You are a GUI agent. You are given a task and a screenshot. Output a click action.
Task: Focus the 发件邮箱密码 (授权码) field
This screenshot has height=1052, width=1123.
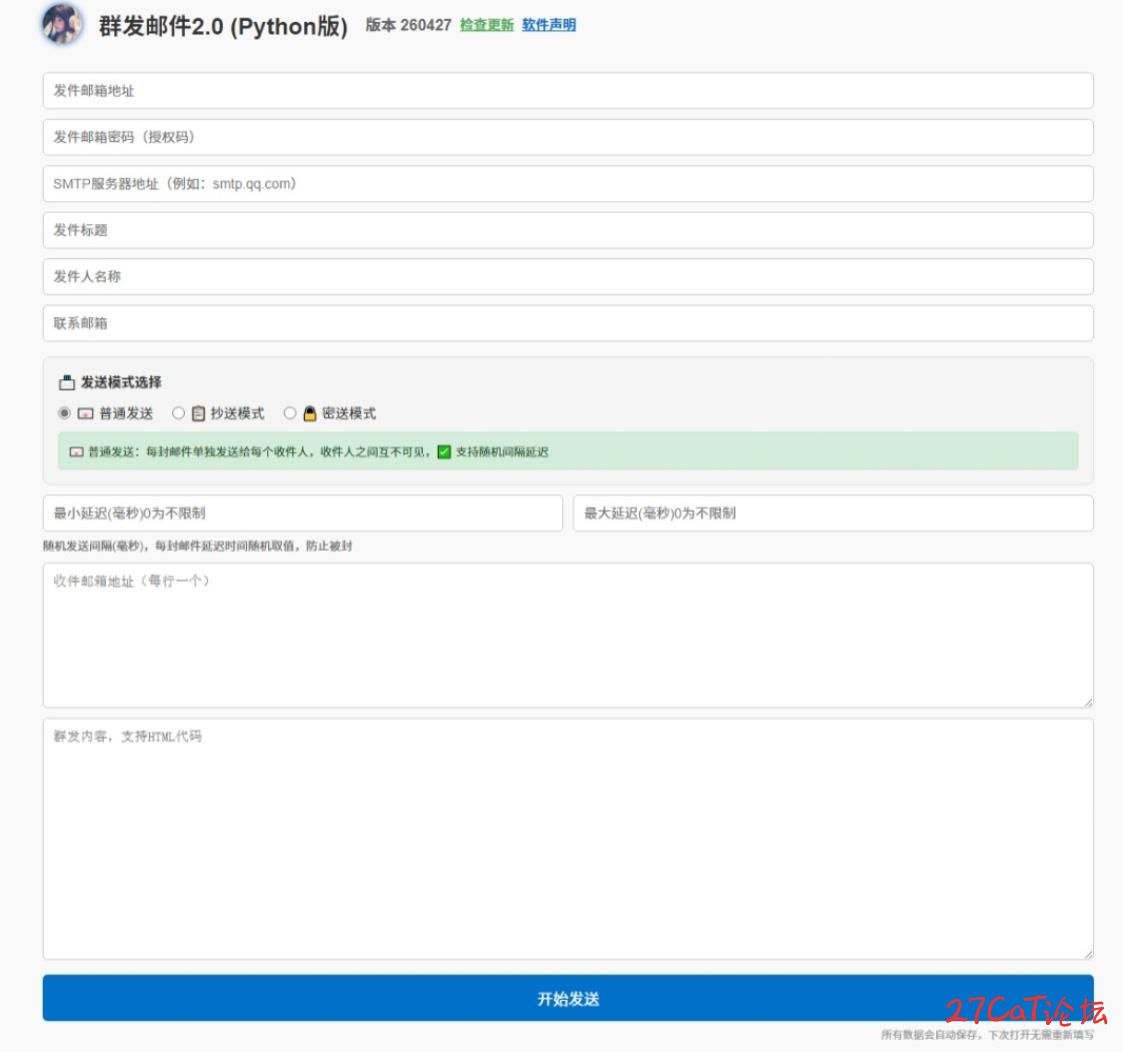tap(567, 137)
